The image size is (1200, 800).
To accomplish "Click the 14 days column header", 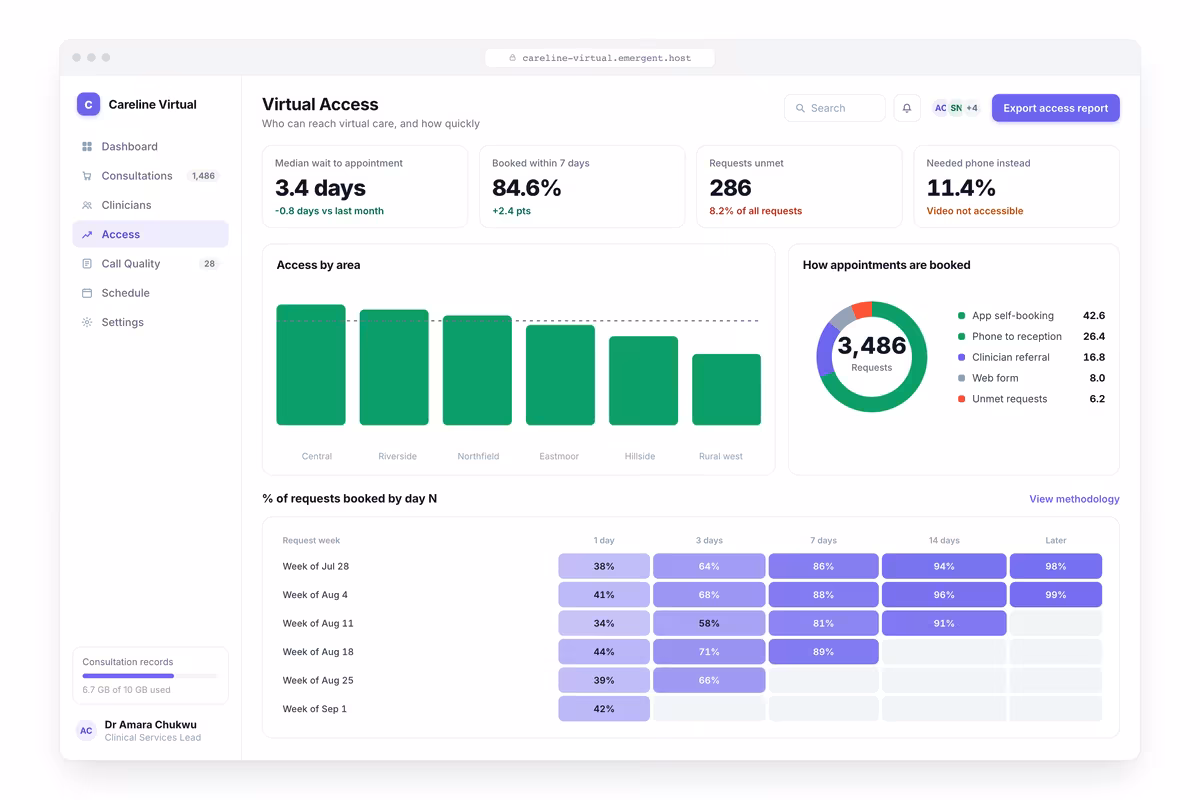I will pyautogui.click(x=944, y=540).
